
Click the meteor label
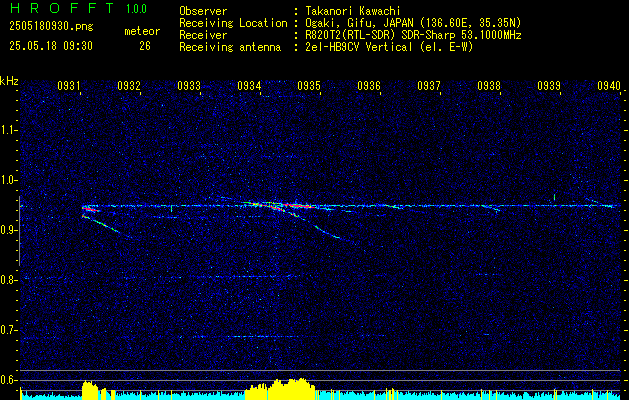point(142,31)
